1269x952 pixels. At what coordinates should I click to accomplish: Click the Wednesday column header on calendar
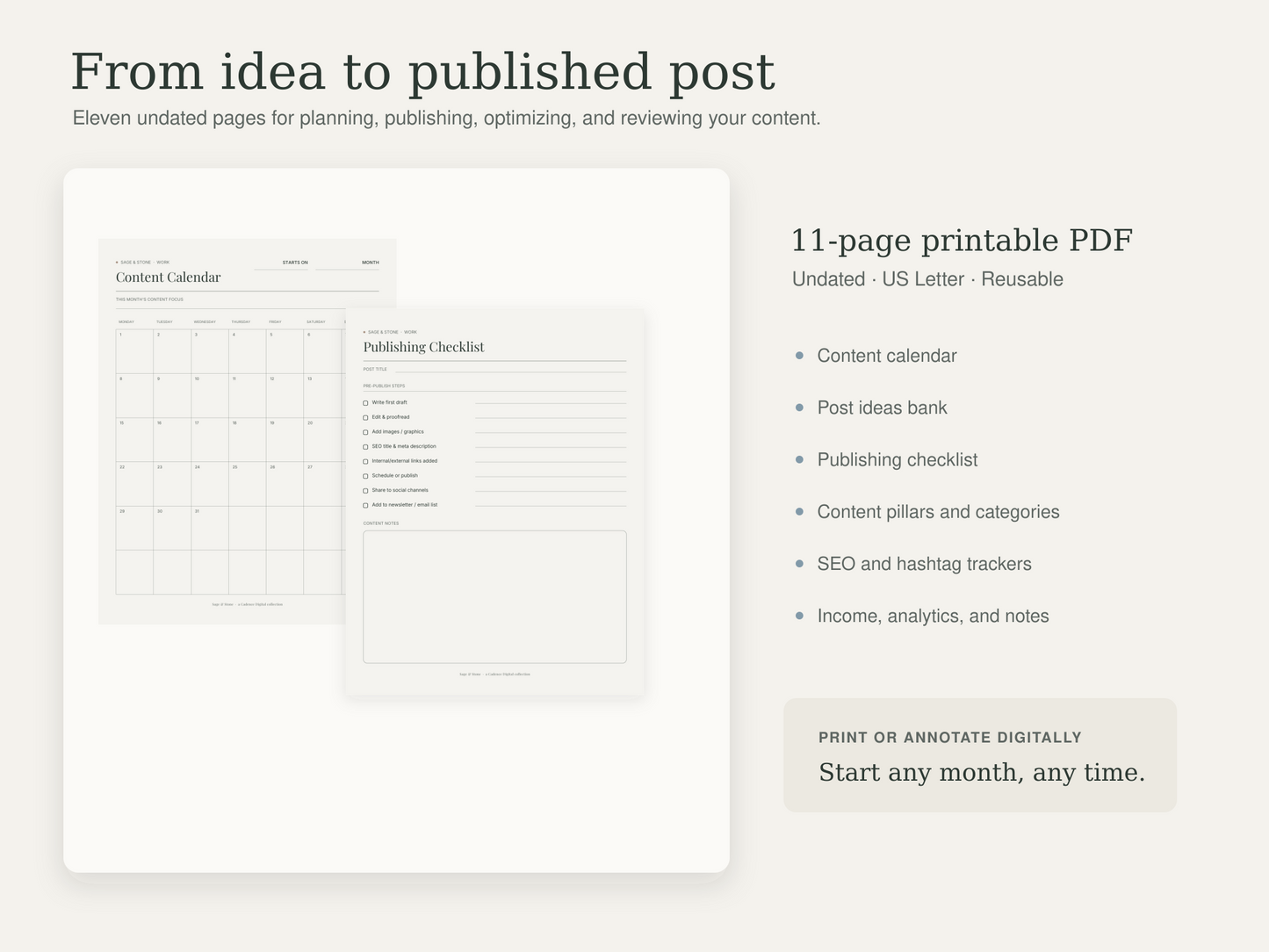(x=205, y=321)
